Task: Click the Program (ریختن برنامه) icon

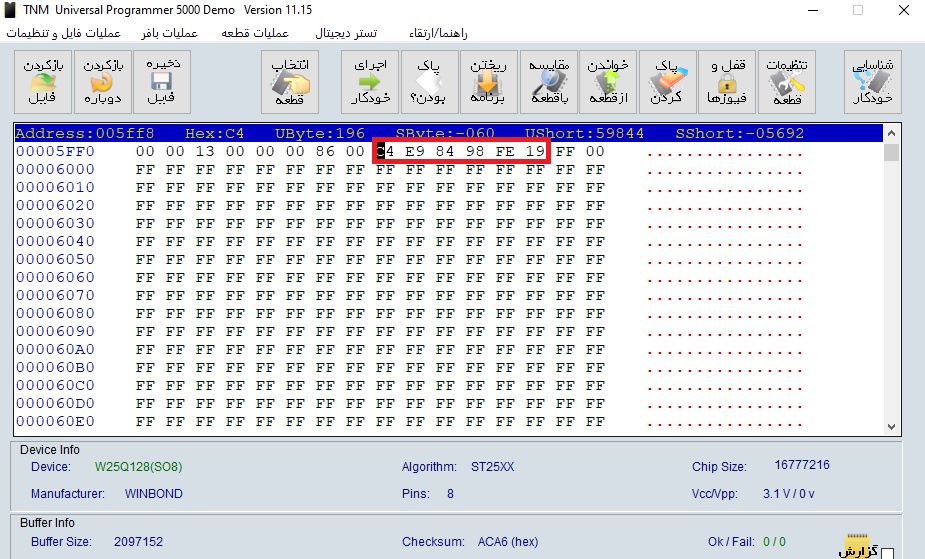Action: tap(488, 81)
